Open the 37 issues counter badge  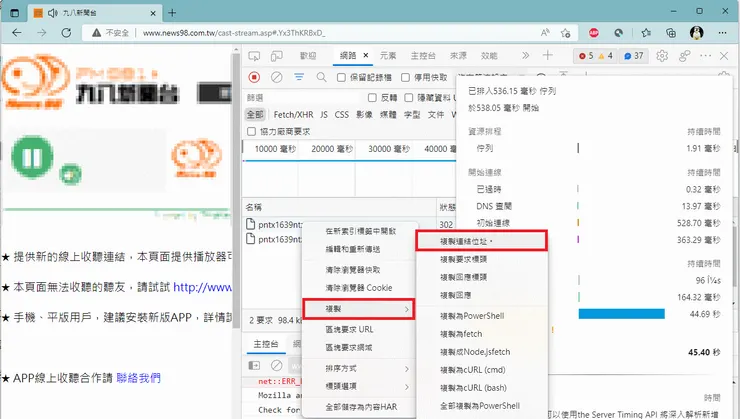pos(634,56)
